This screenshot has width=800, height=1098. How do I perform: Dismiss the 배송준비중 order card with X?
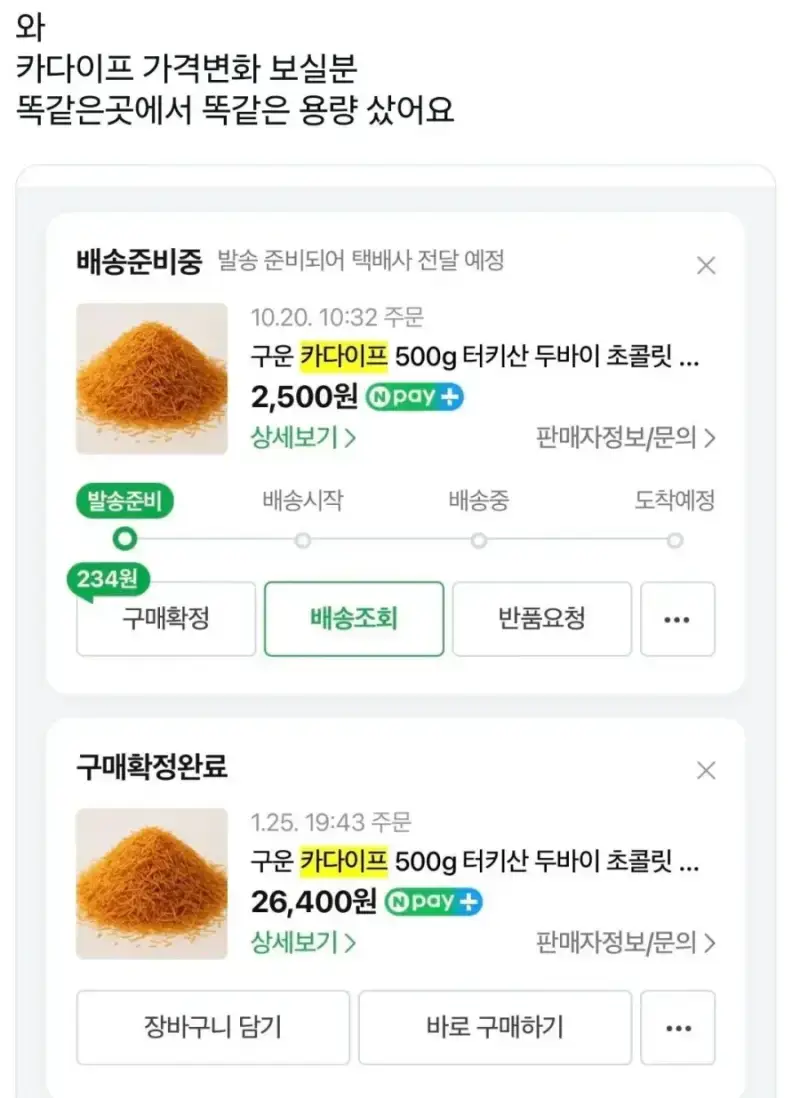pos(706,265)
